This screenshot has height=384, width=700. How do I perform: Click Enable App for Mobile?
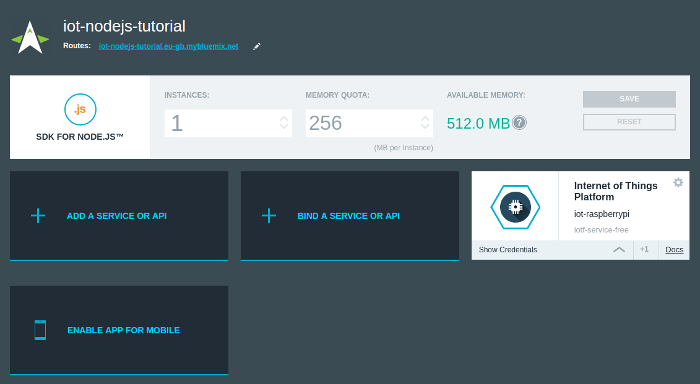[119, 330]
